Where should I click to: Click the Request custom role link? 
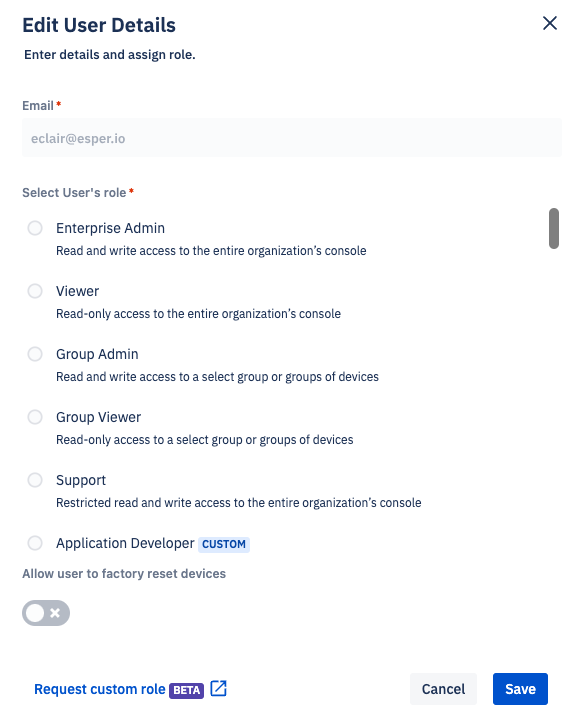click(x=100, y=689)
